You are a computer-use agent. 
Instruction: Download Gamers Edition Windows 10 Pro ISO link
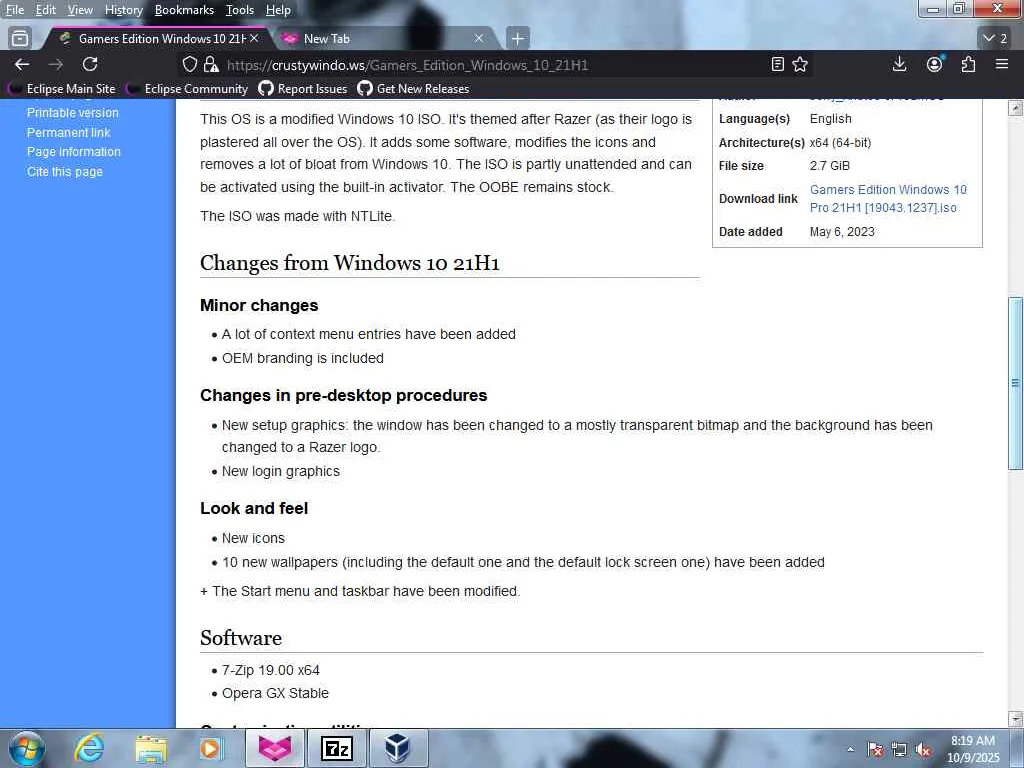888,199
